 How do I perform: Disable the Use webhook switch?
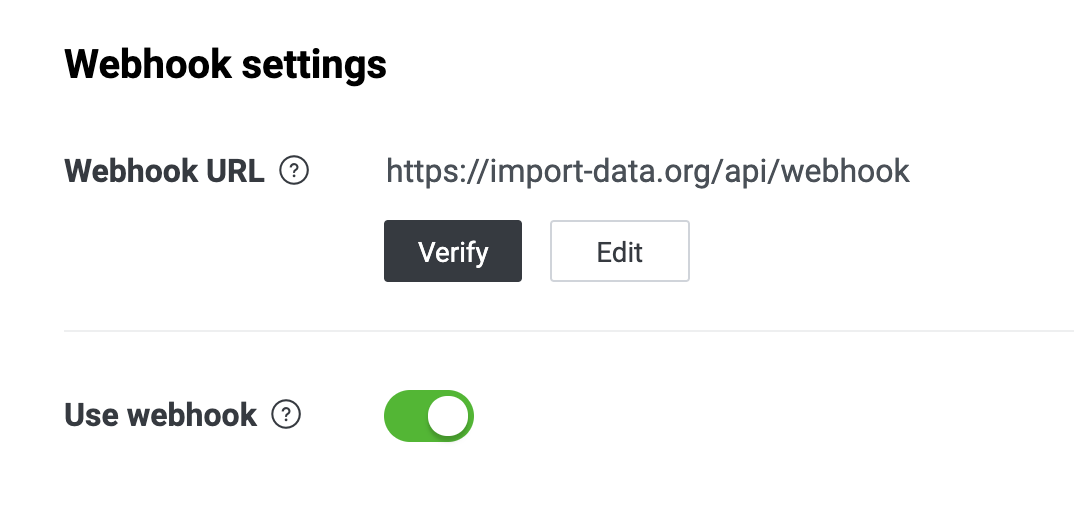coord(429,416)
